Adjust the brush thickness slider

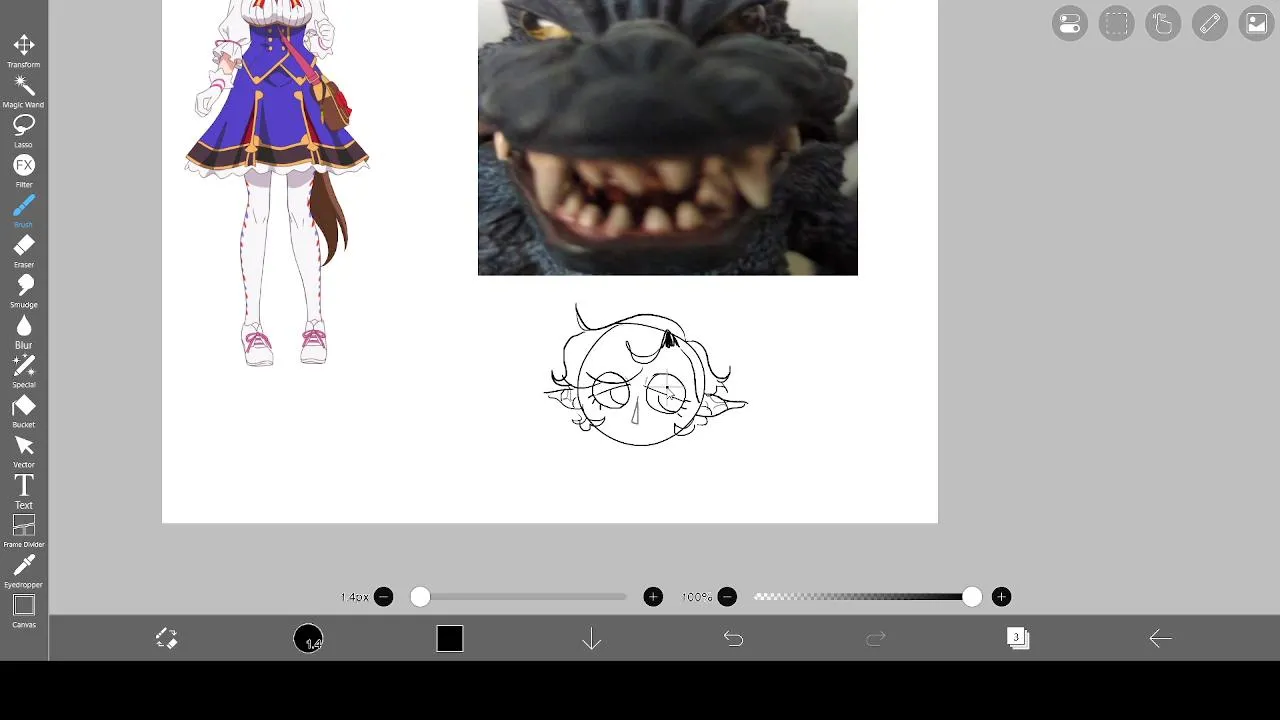click(518, 597)
